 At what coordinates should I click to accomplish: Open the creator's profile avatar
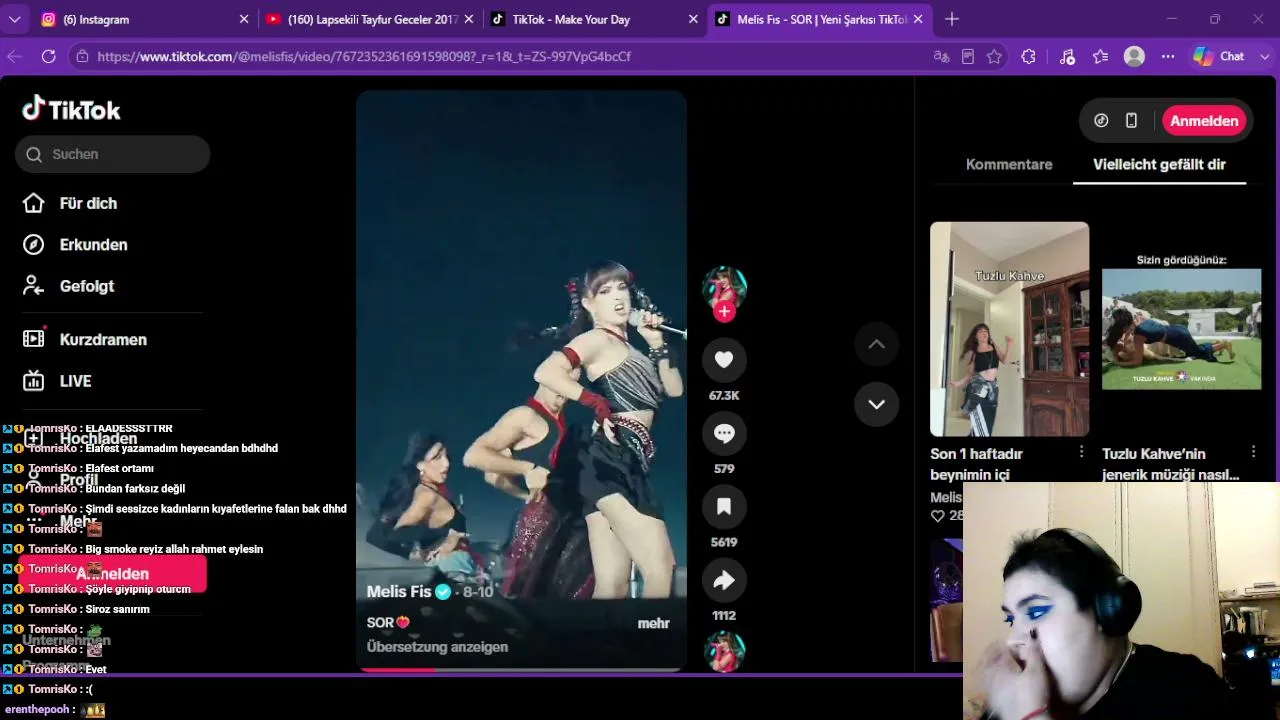click(x=724, y=289)
